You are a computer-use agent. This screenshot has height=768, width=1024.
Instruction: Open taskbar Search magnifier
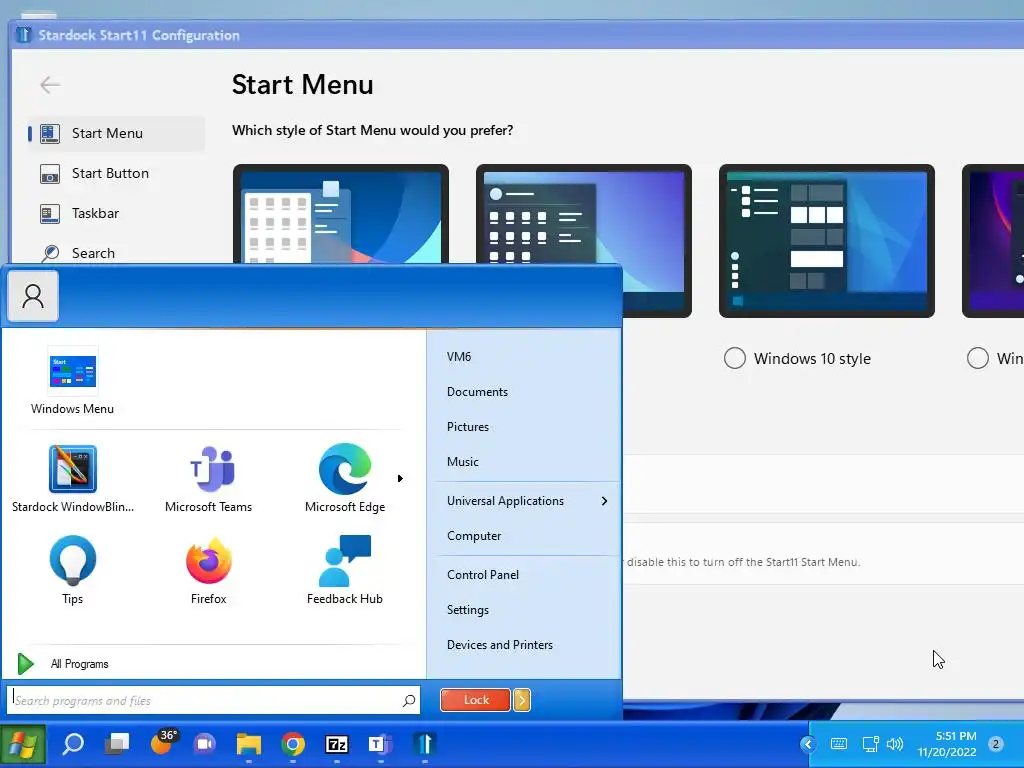tap(72, 744)
